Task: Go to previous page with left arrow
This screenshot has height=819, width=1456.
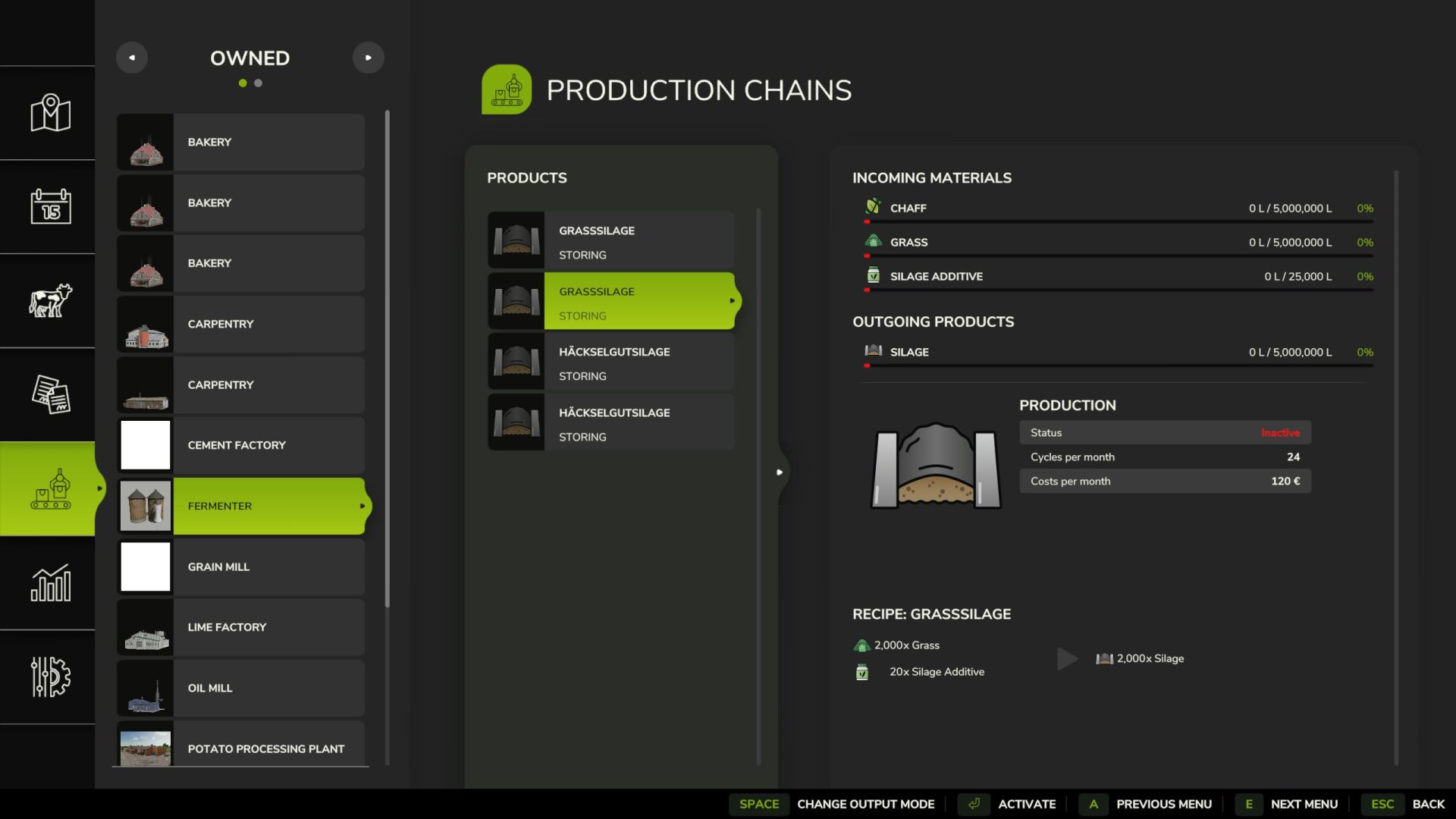Action: coord(132,58)
